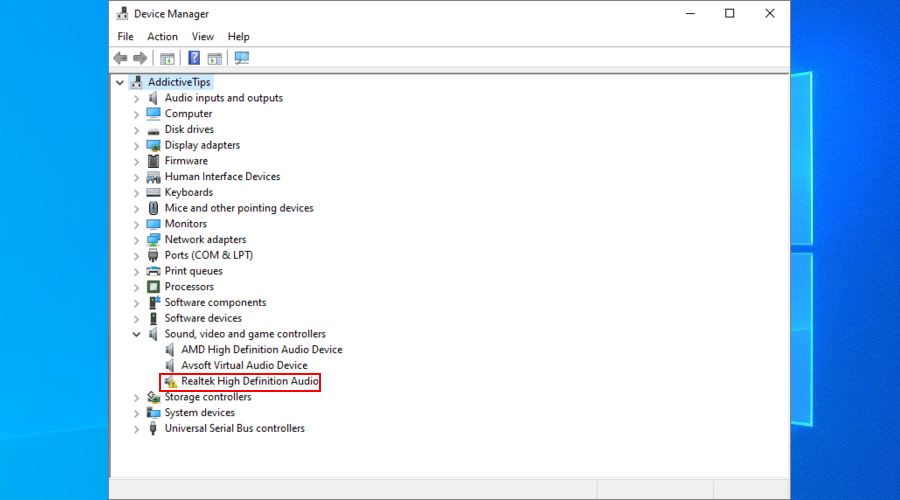Viewport: 900px width, 500px height.
Task: Expand the Display adapters chevron
Action: point(136,146)
